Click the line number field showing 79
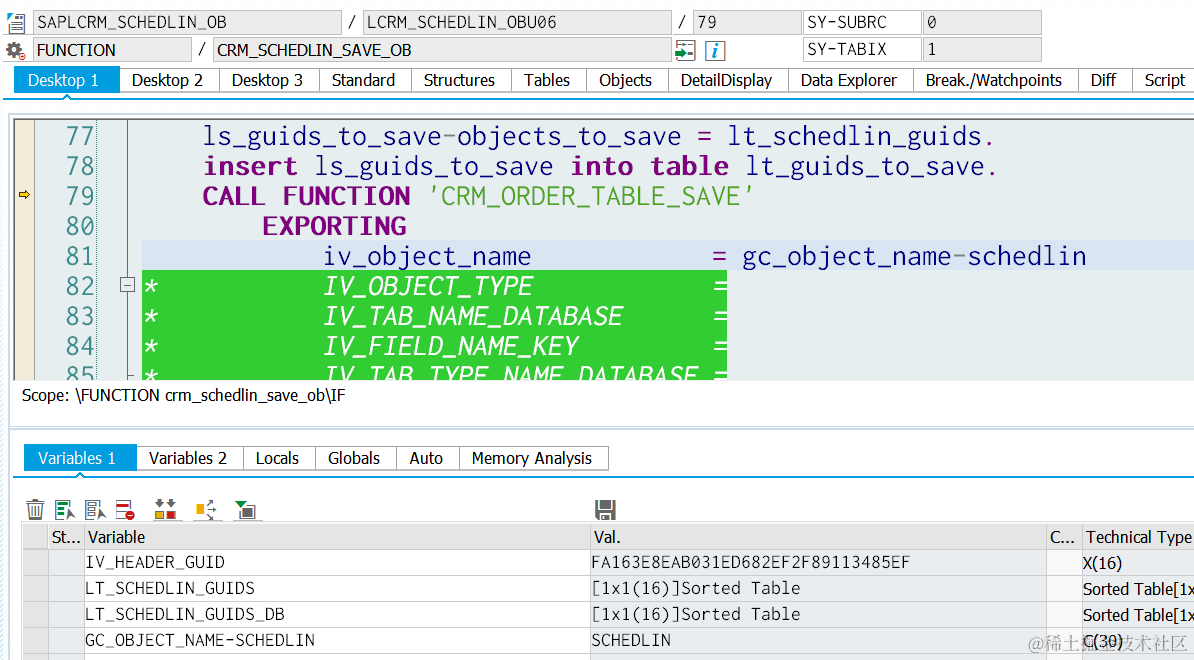This screenshot has height=660, width=1194. click(747, 22)
